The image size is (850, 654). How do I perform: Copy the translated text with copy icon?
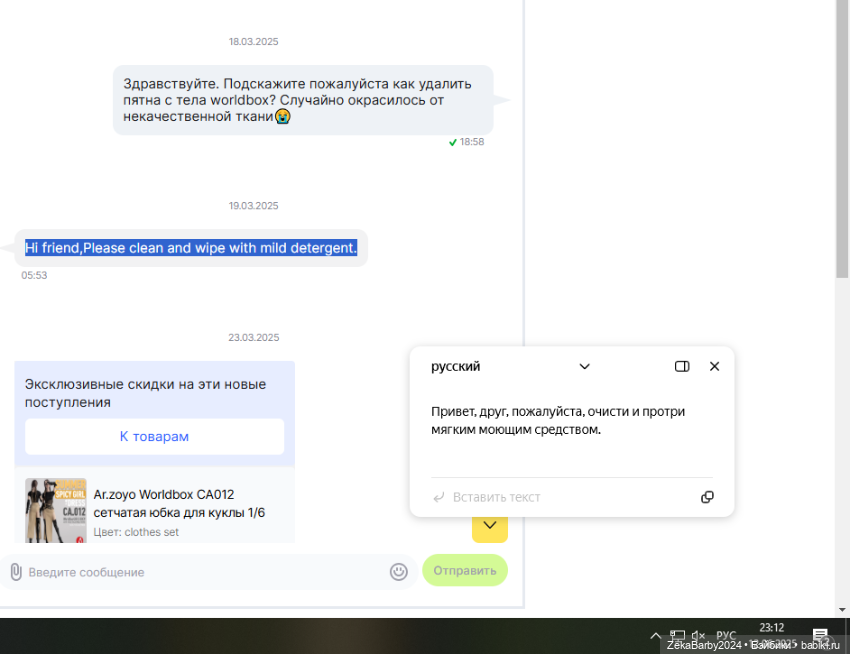click(707, 497)
